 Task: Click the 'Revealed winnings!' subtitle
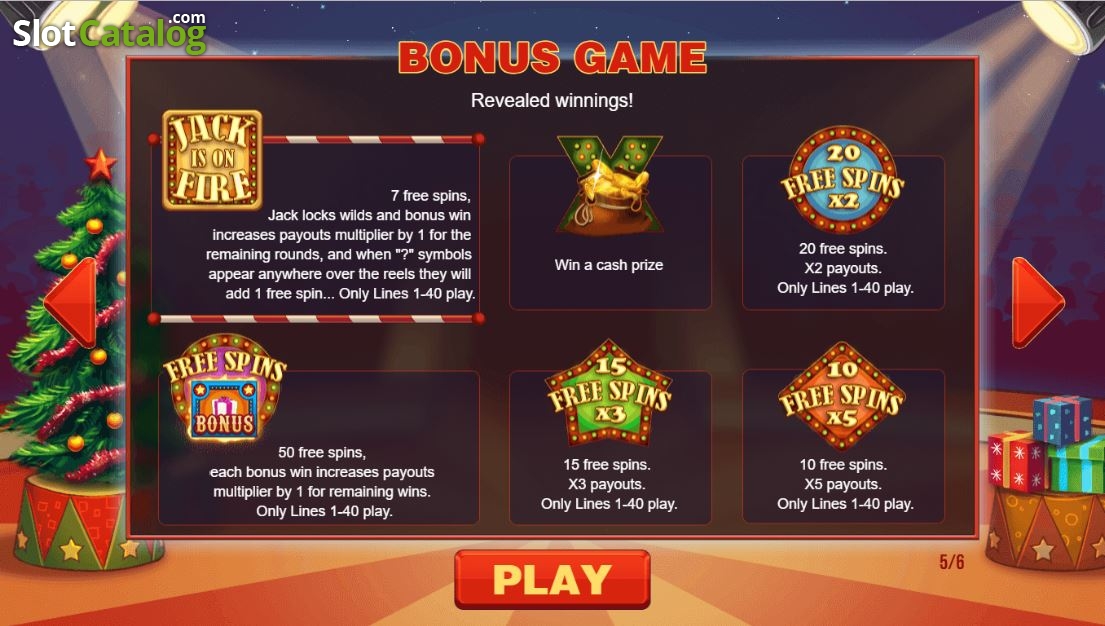(x=552, y=100)
